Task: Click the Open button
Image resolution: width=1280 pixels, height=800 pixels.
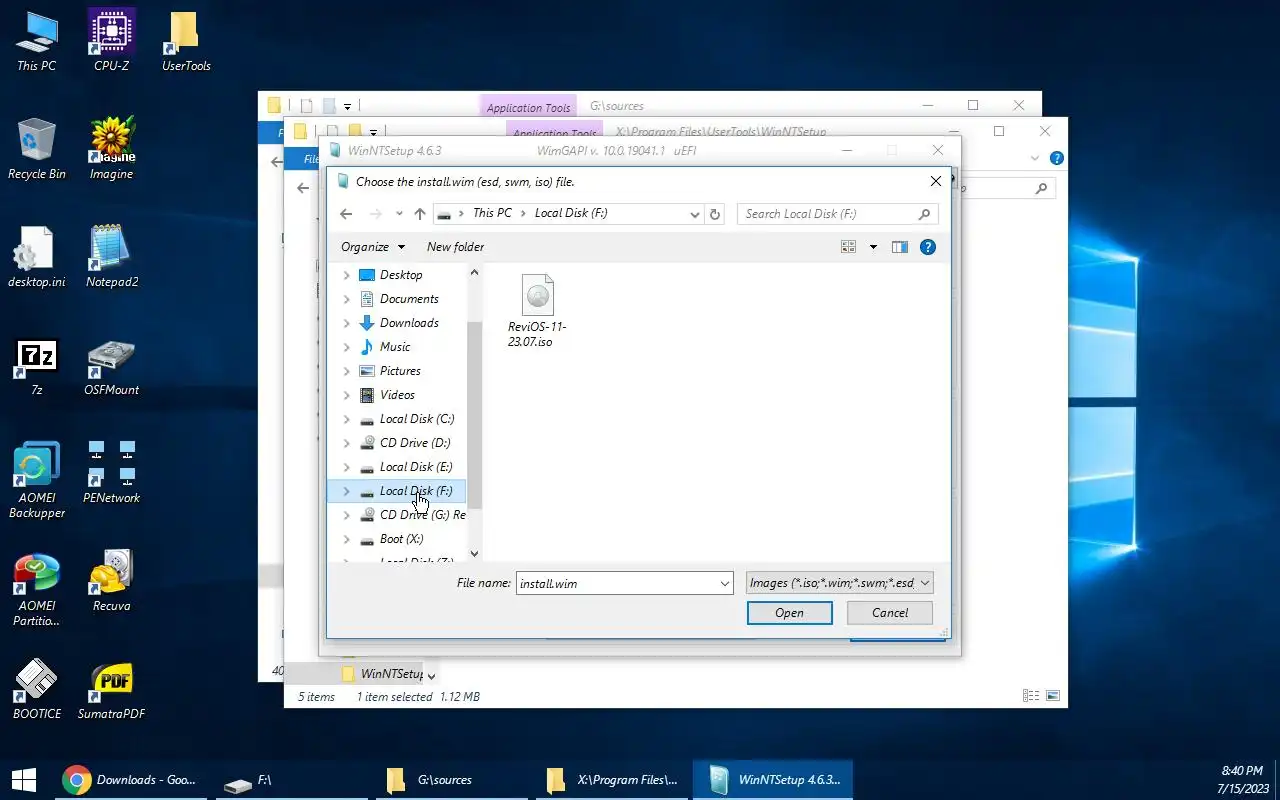Action: [789, 613]
